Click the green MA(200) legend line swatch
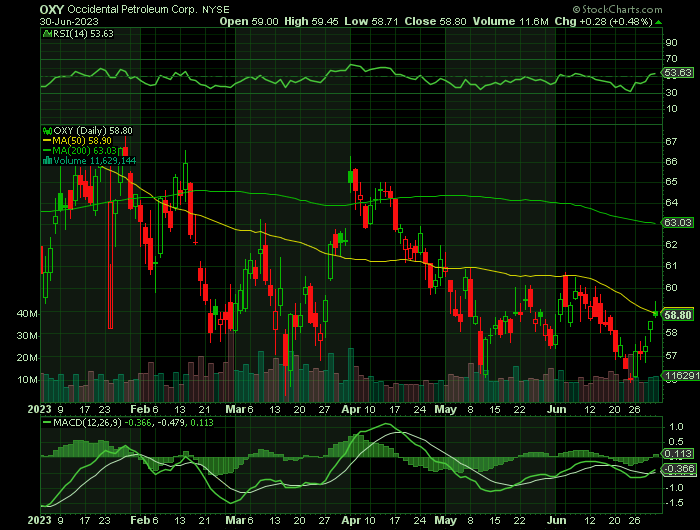Viewport: 700px width, 530px height. 47,150
